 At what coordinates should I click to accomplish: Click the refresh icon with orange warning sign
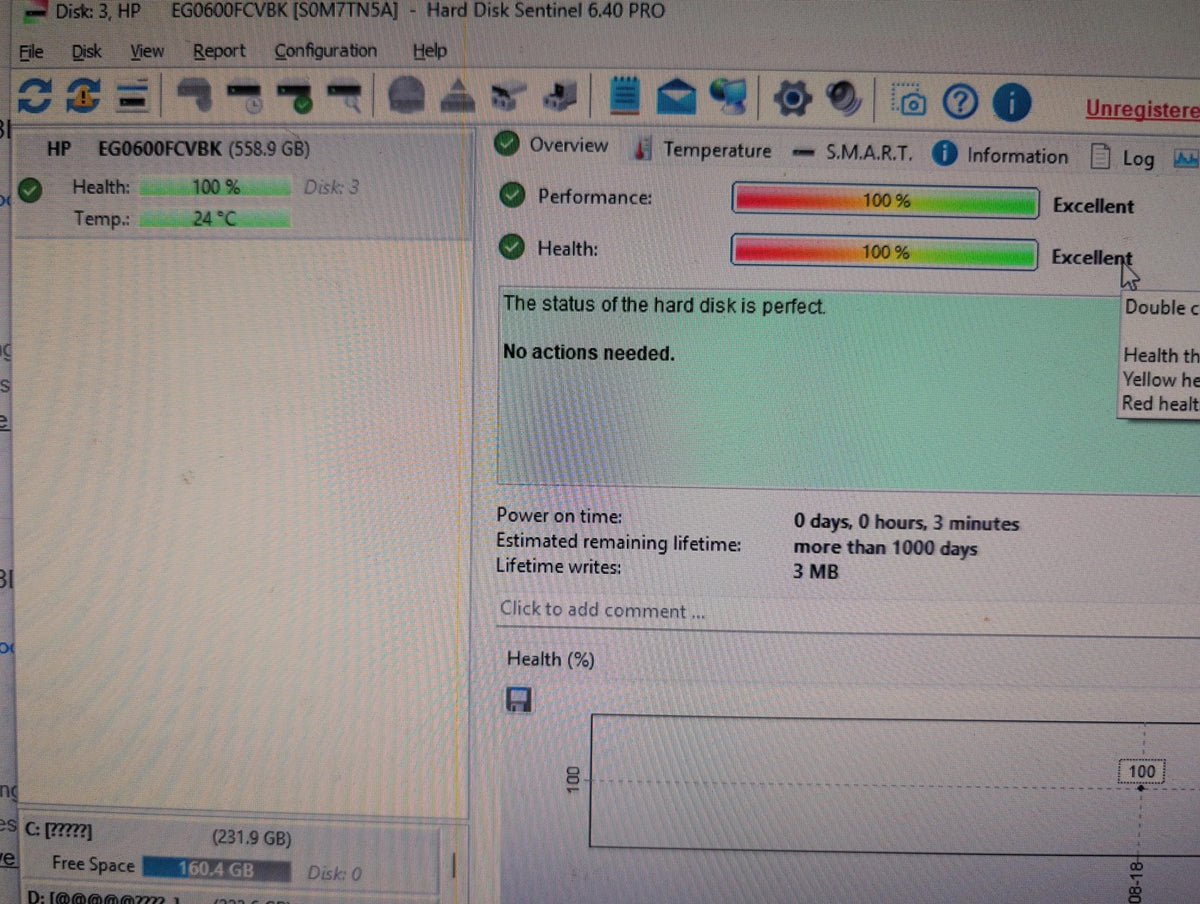pos(84,97)
